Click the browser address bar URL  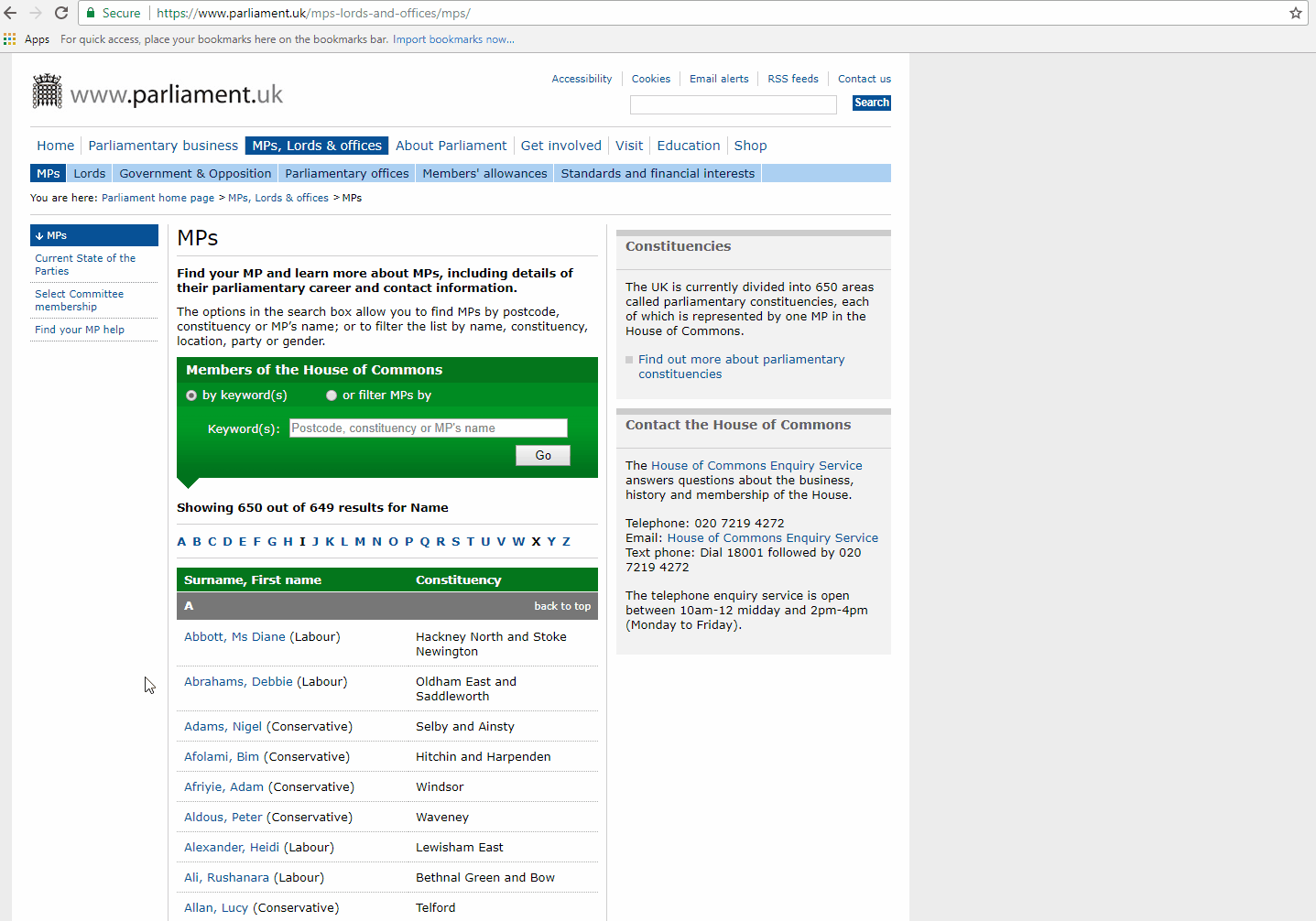[x=313, y=13]
